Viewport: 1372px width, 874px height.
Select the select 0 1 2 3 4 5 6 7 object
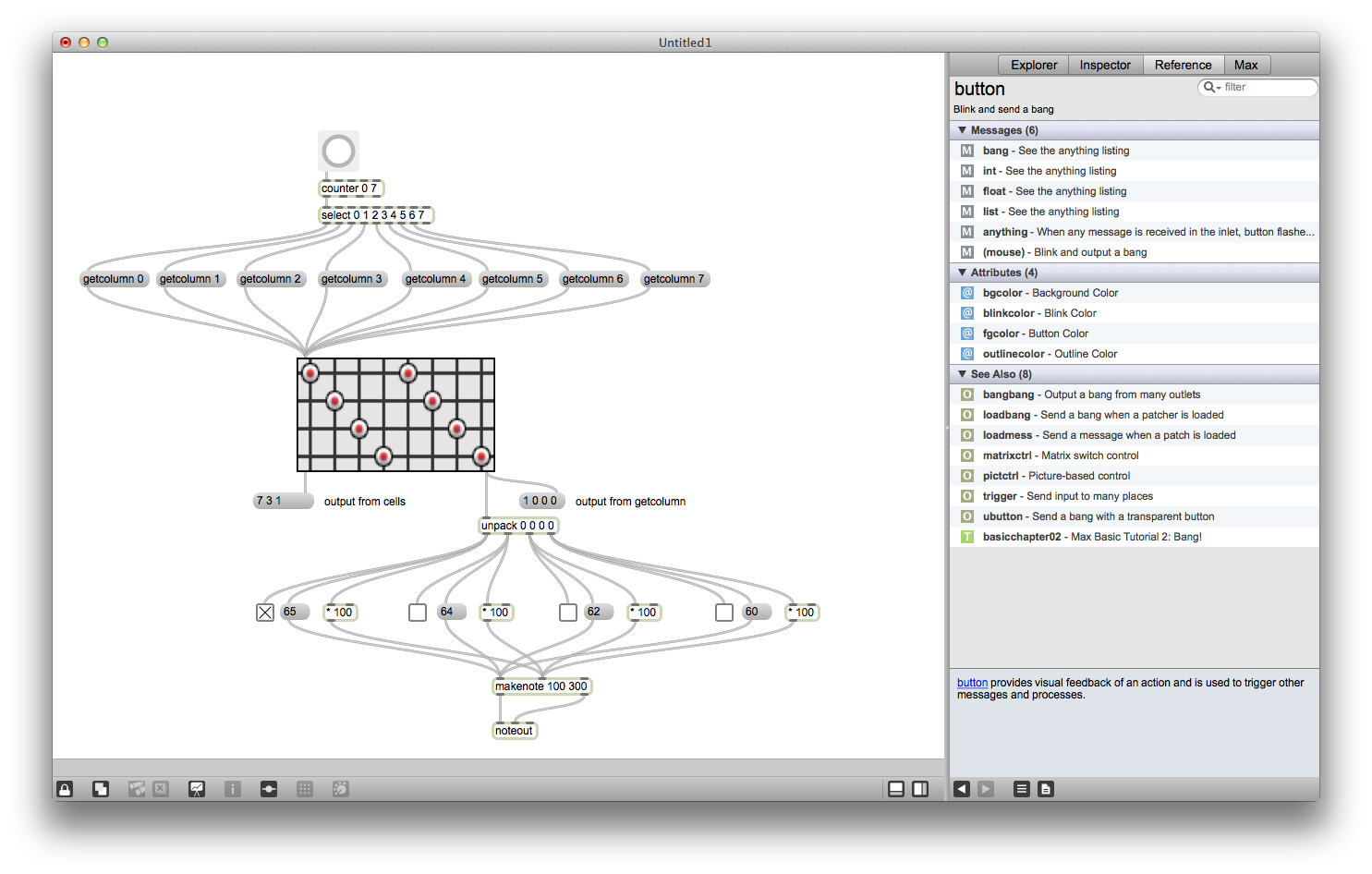tap(375, 215)
